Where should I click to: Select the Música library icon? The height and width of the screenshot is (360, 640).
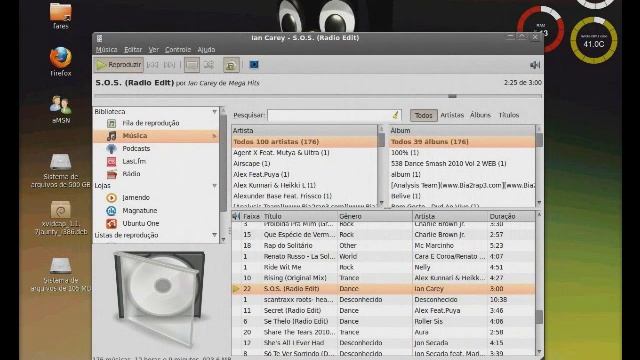111,136
